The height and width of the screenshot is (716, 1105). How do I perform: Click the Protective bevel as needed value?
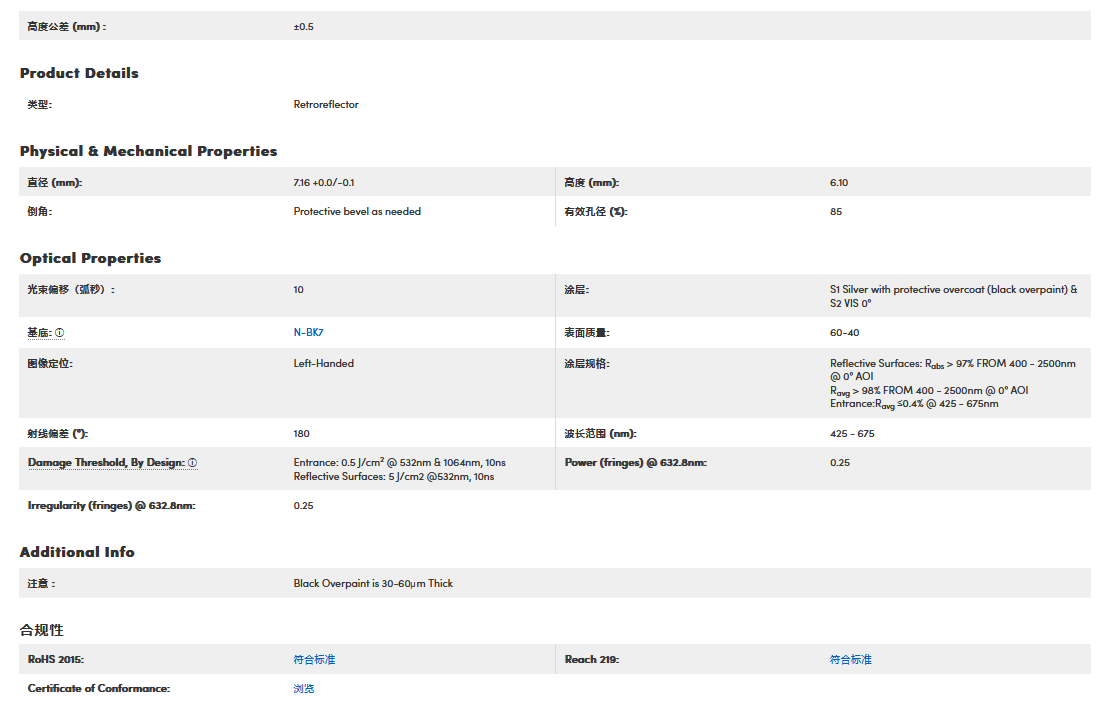click(357, 212)
